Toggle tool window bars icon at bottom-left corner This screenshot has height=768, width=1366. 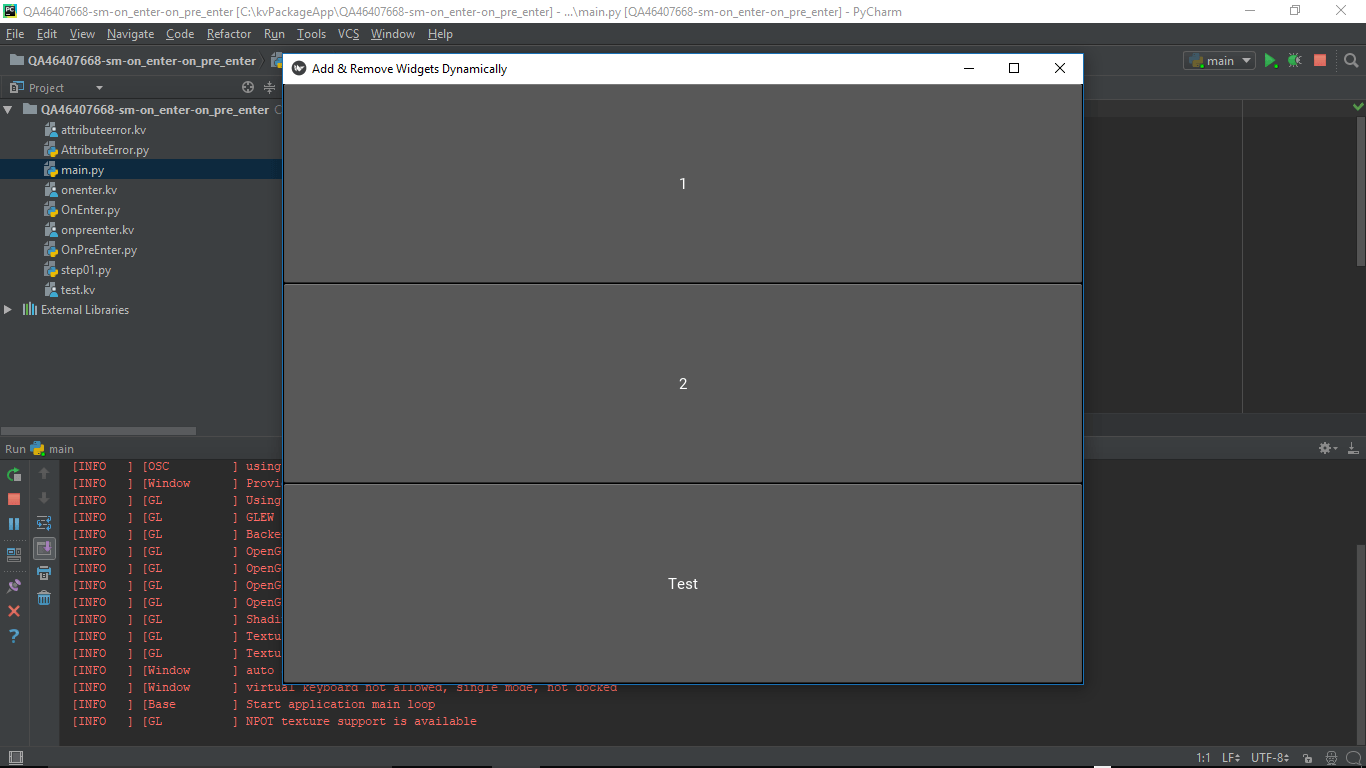click(14, 758)
